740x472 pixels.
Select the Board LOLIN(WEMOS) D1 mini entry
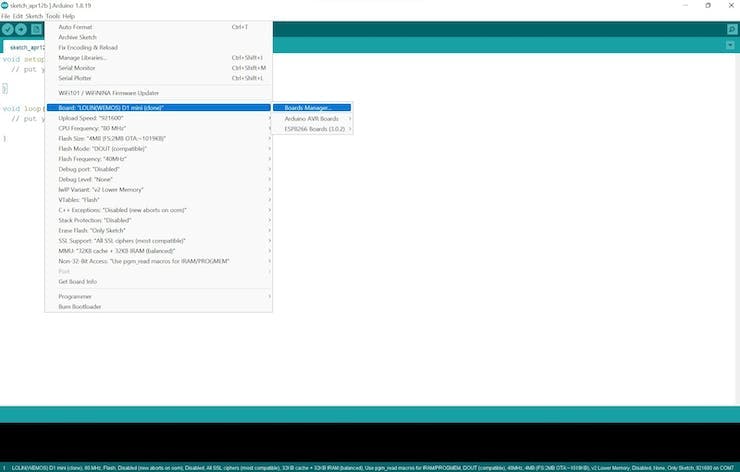point(159,108)
